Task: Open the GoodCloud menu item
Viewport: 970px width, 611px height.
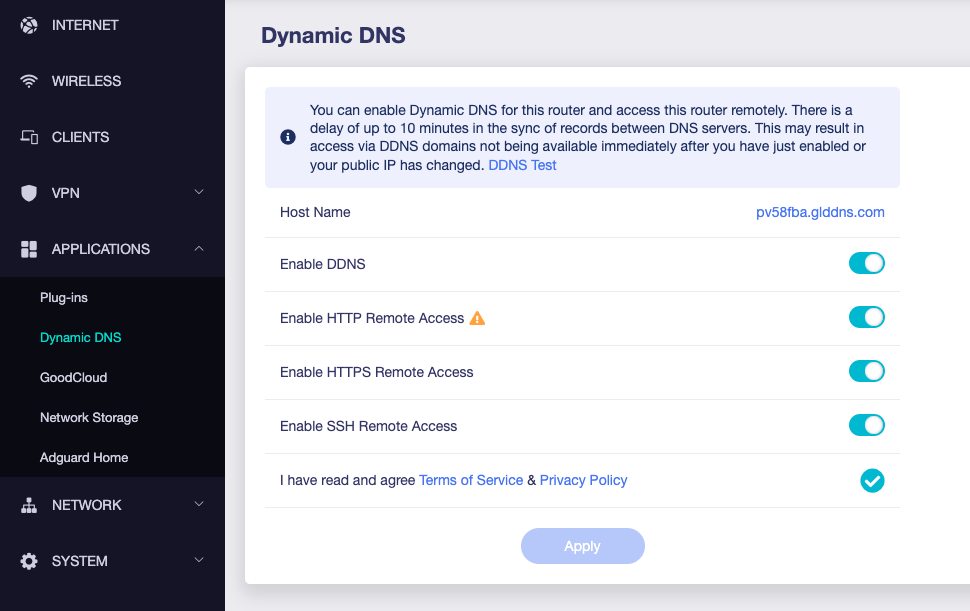Action: point(74,377)
